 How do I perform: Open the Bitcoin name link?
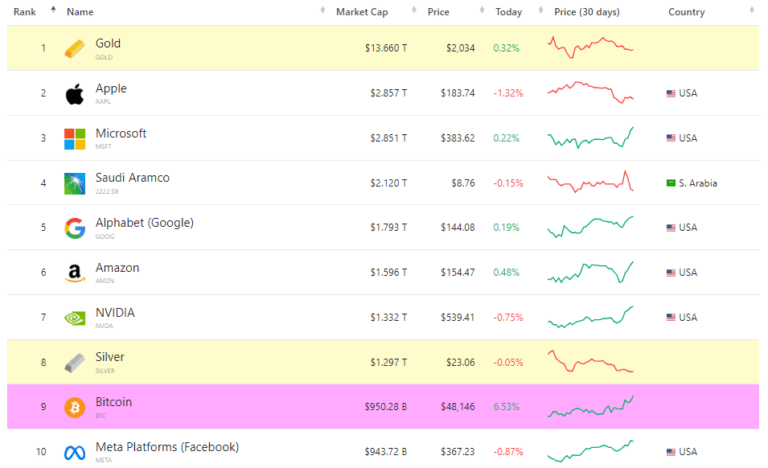point(113,402)
